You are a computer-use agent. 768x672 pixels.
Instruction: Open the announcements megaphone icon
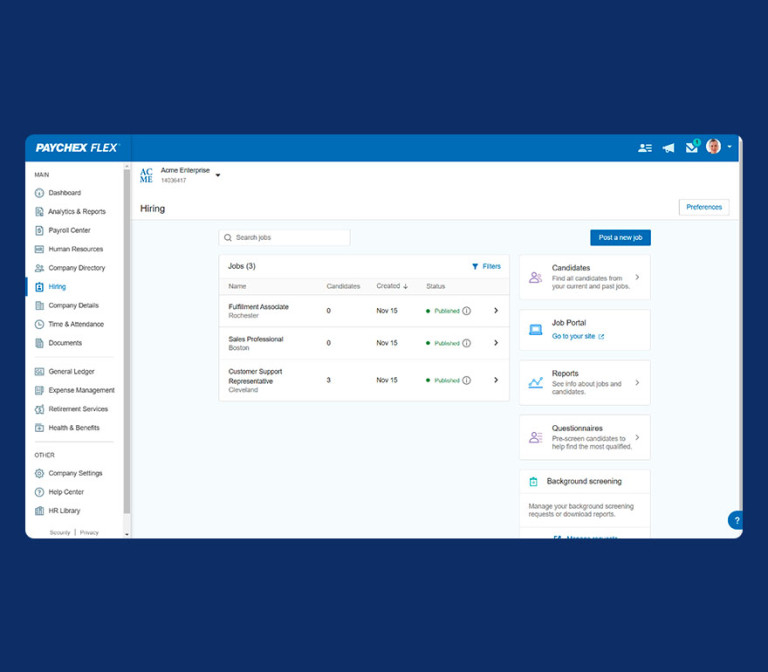tap(668, 147)
